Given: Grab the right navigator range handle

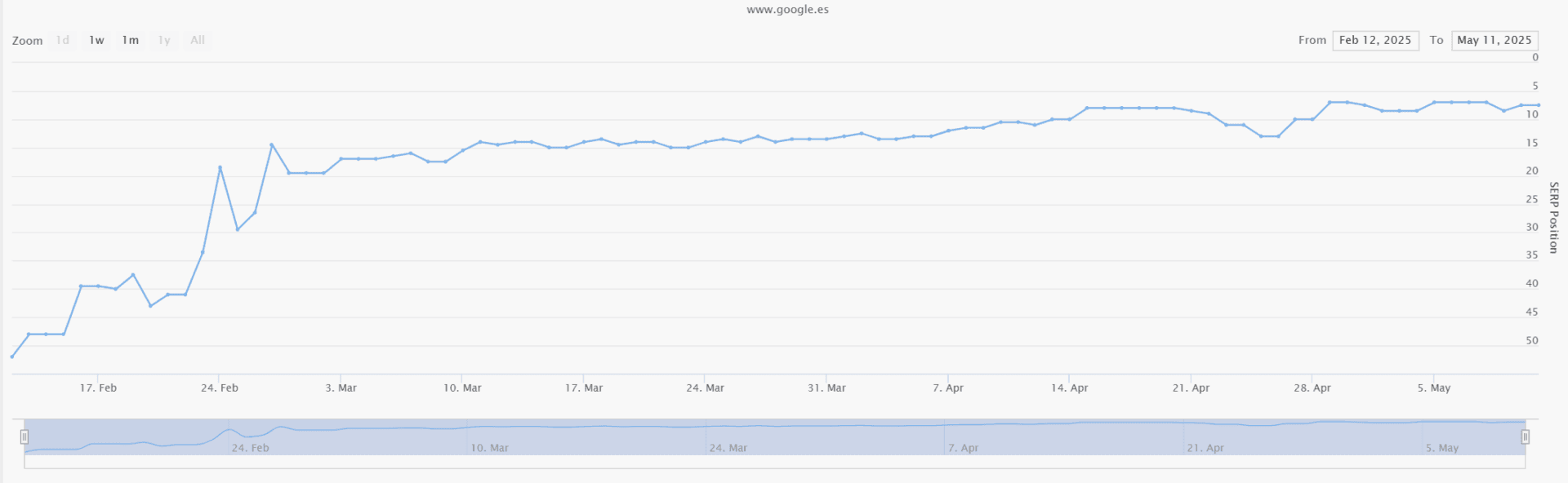Looking at the screenshot, I should point(1525,437).
